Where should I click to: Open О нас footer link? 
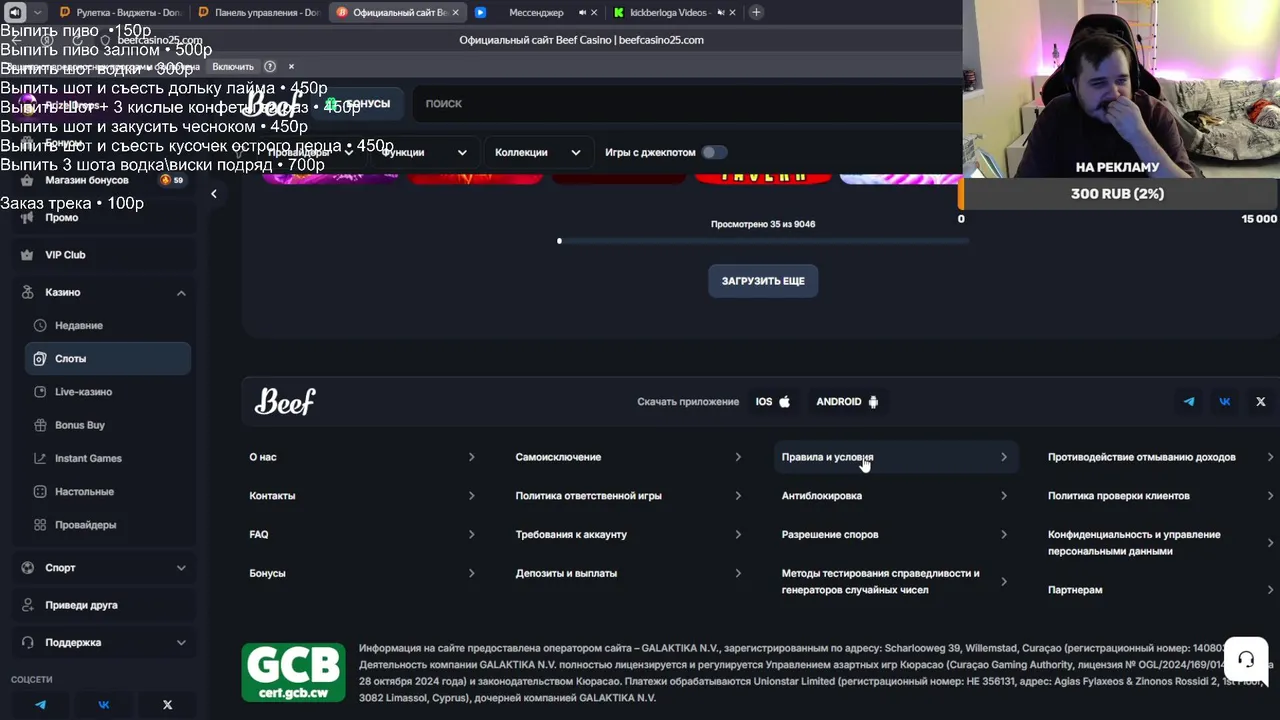click(x=362, y=457)
